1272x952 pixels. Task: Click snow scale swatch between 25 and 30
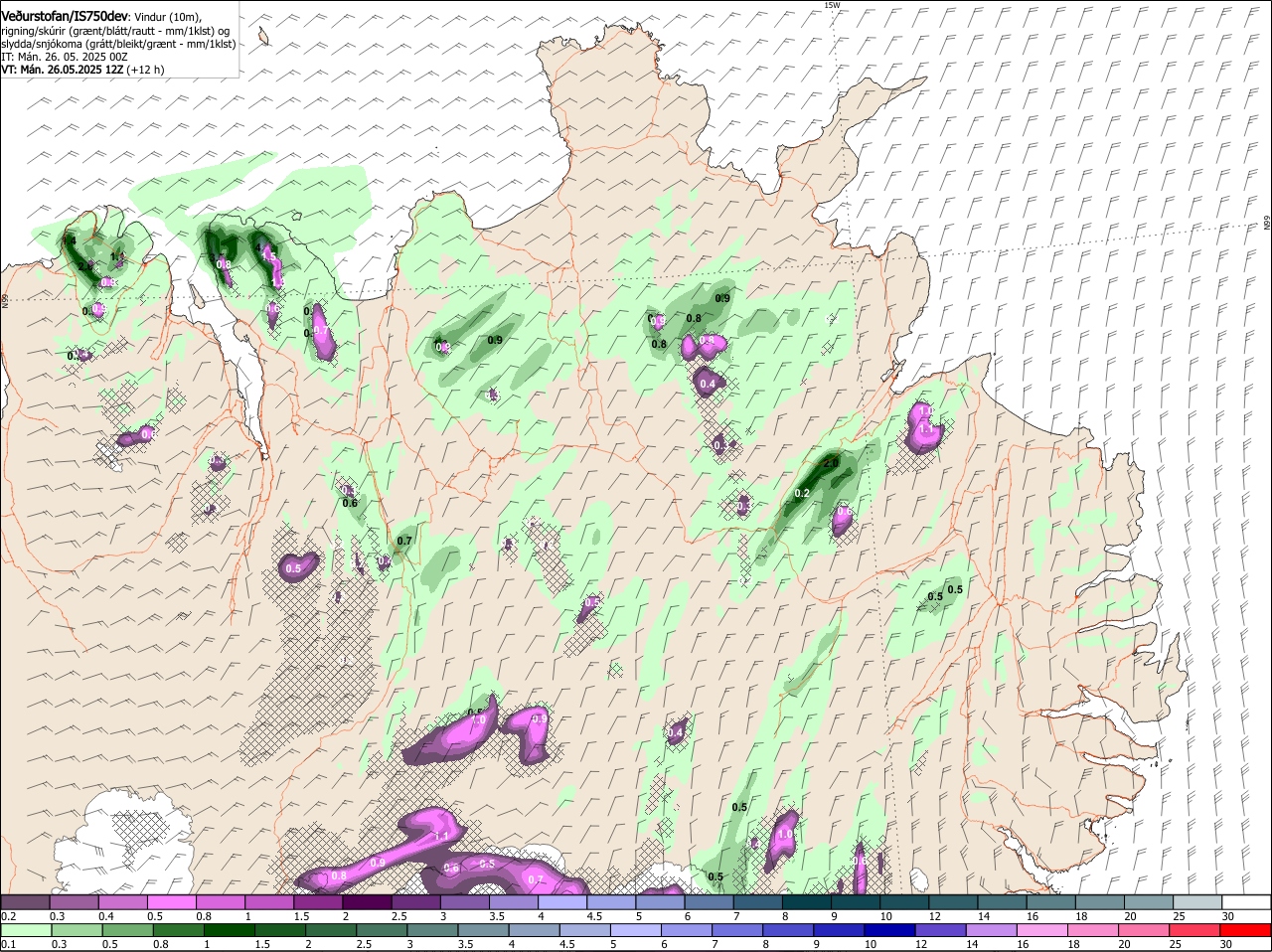pos(1198,900)
